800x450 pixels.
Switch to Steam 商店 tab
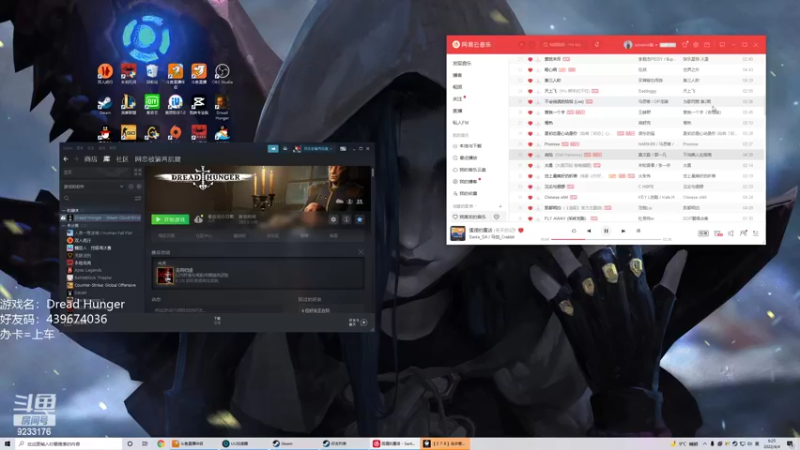91,159
